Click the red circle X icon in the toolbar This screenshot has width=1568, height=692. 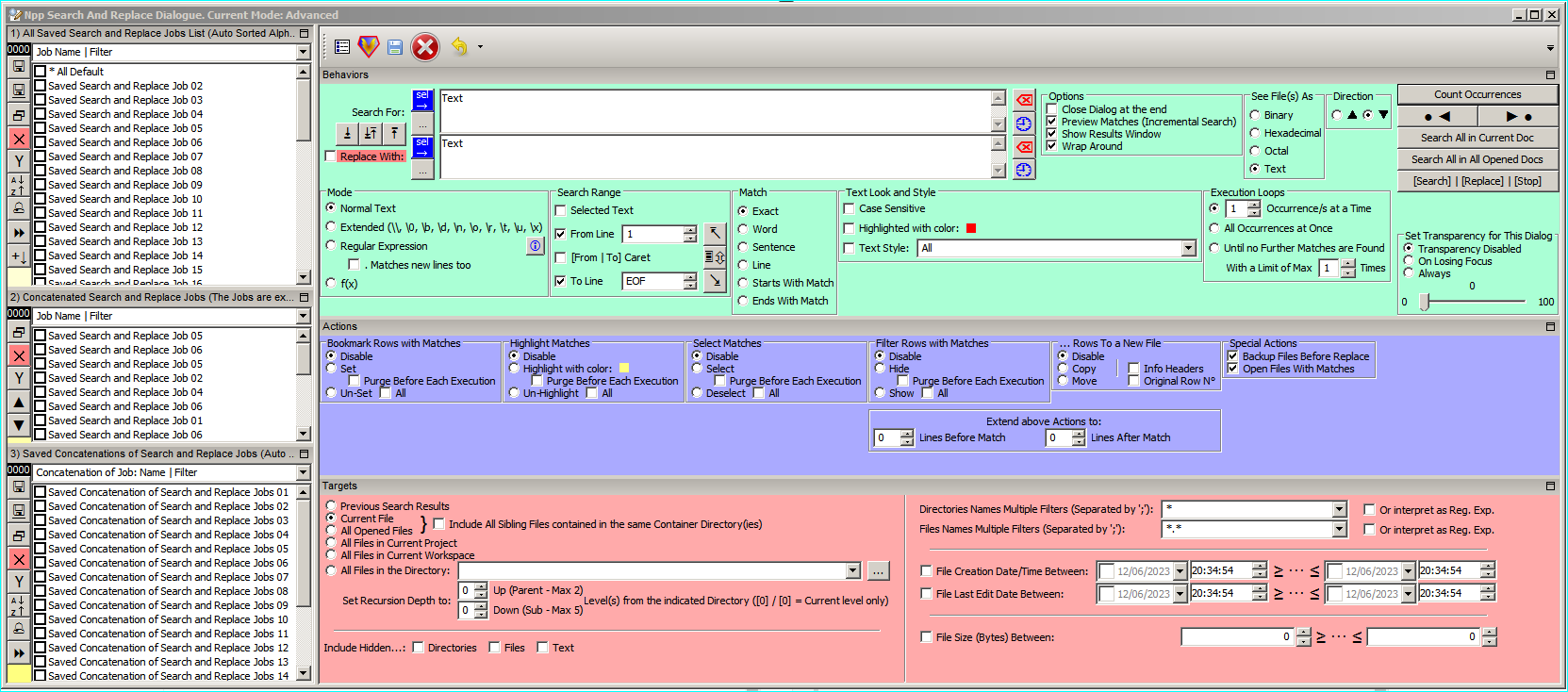(425, 47)
